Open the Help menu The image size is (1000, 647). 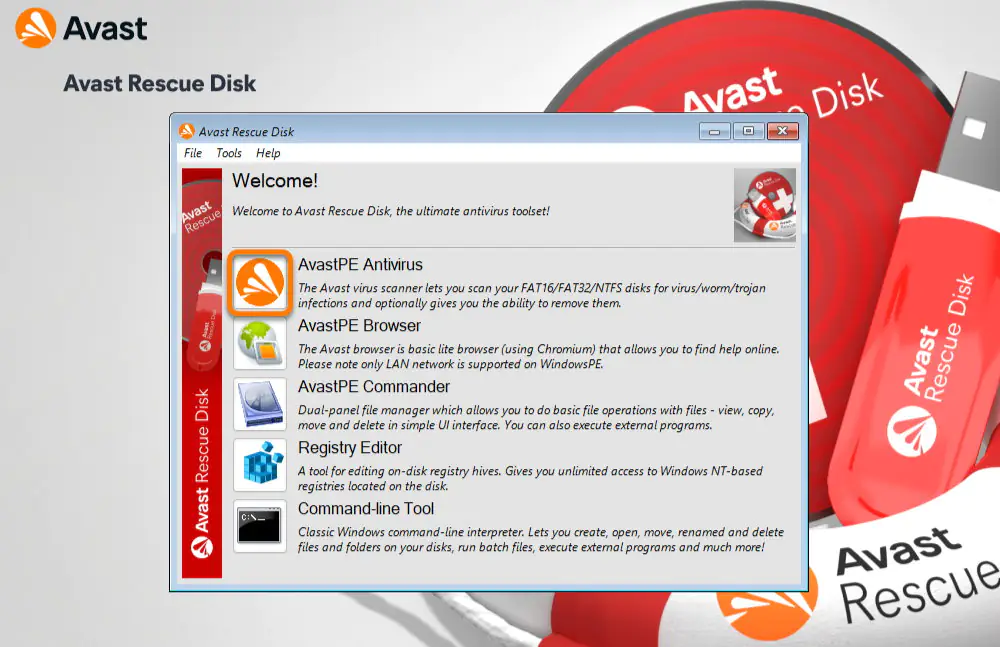click(268, 153)
